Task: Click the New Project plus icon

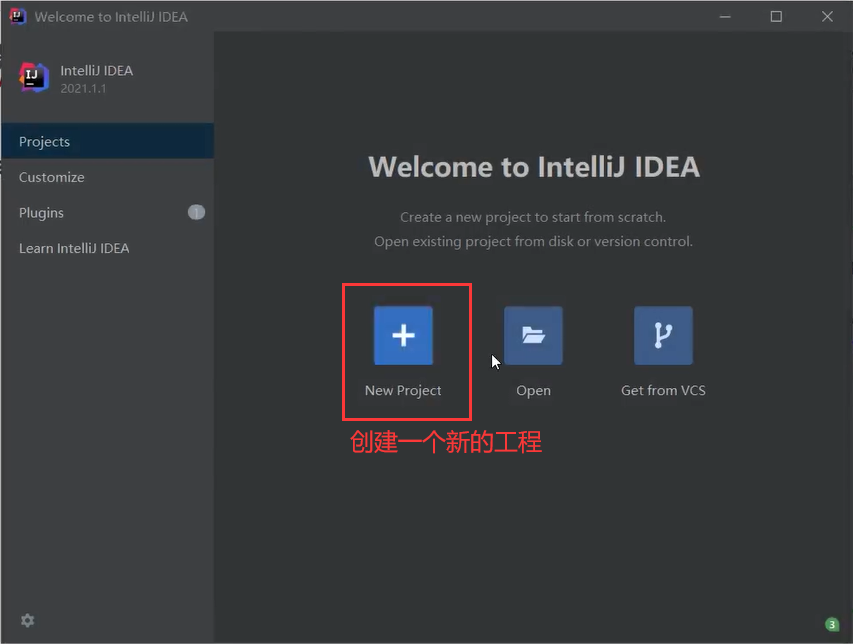Action: 403,335
